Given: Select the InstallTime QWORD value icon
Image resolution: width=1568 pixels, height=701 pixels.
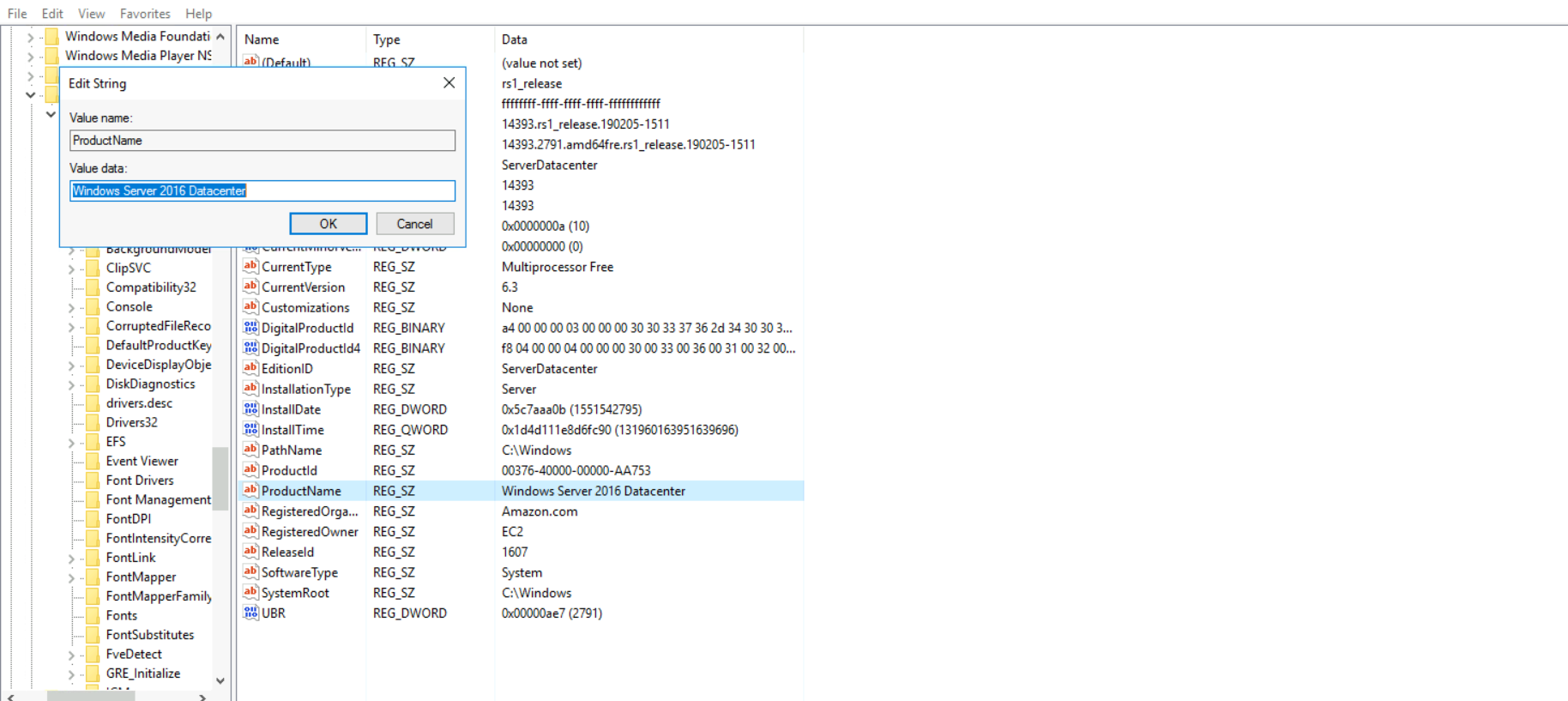Looking at the screenshot, I should [250, 430].
